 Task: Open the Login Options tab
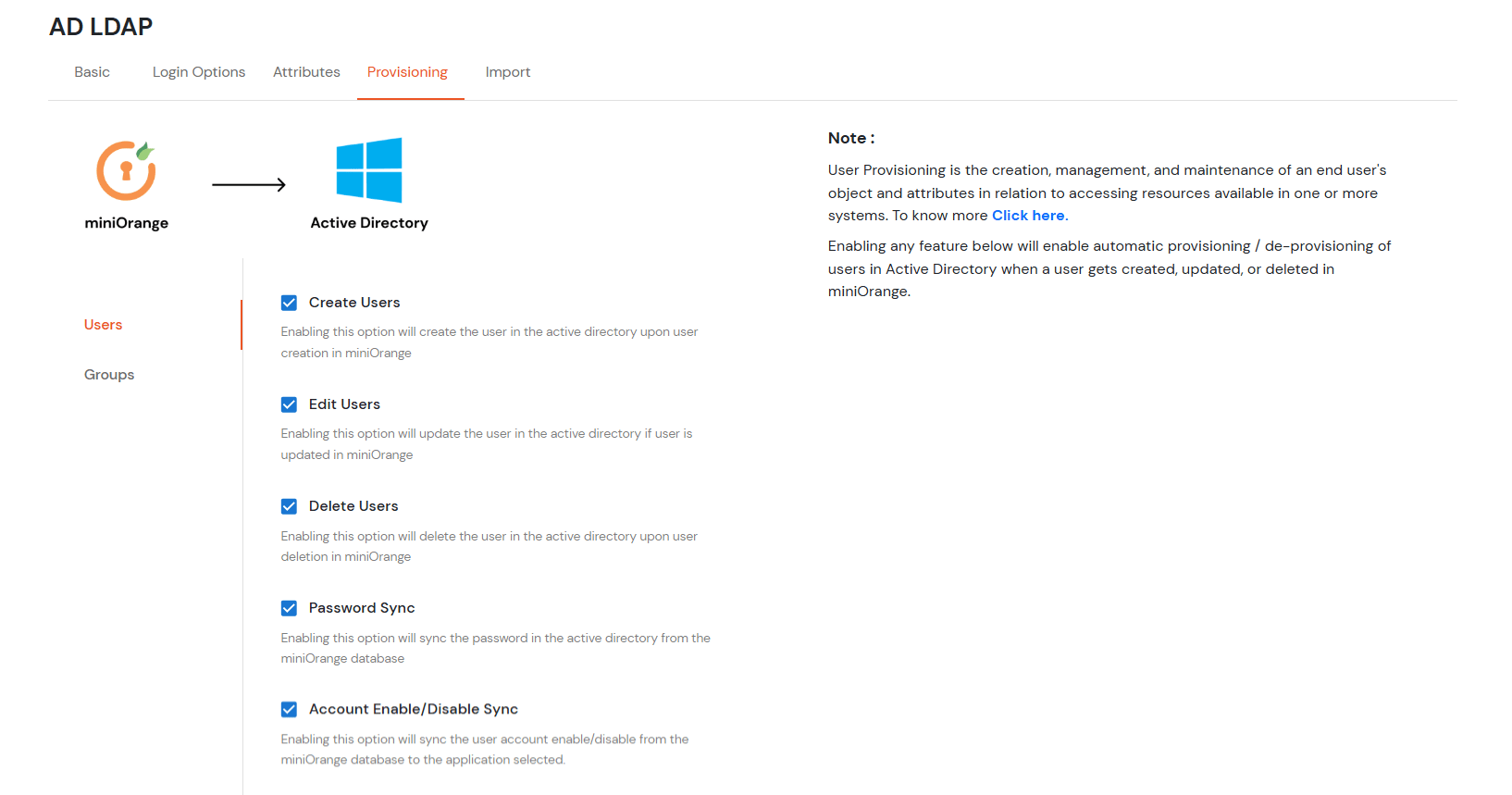(199, 72)
